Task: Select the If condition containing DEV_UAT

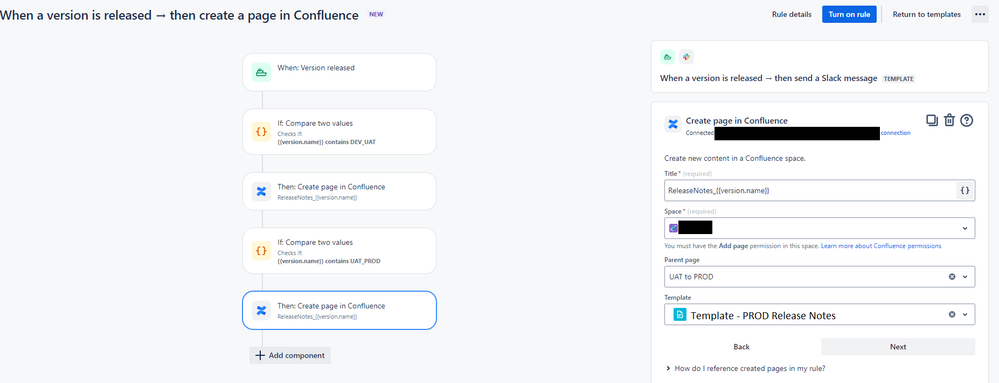Action: click(x=339, y=131)
